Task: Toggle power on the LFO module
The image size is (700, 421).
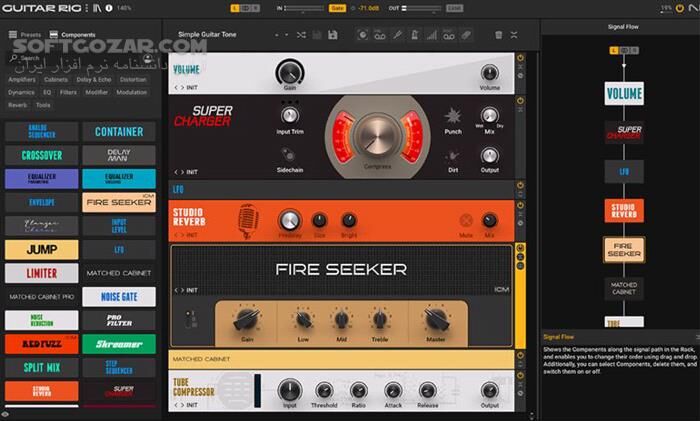Action: click(520, 185)
